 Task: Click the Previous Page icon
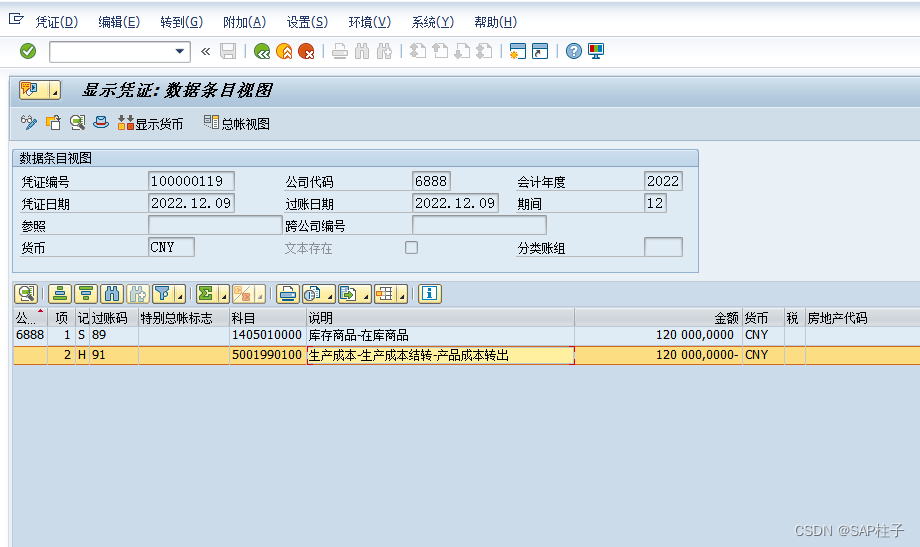[440, 52]
